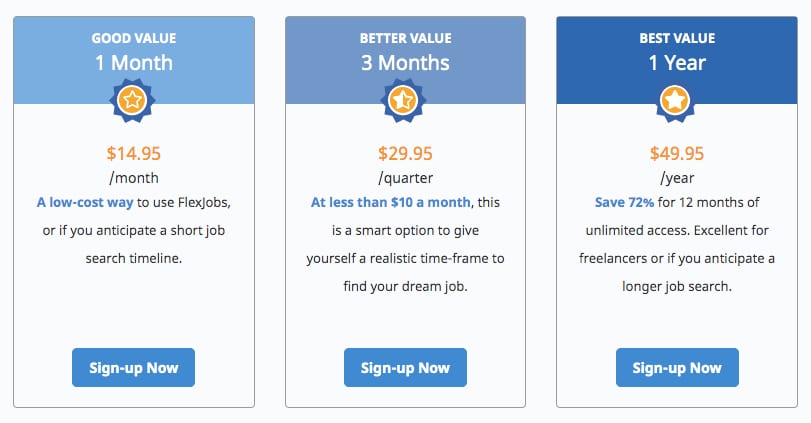Click 'At less than $10 a month' text

point(391,202)
